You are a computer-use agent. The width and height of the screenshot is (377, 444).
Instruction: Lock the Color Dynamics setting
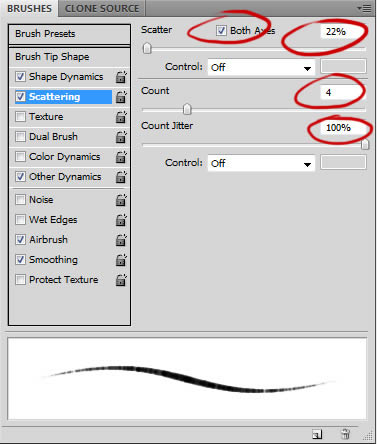tap(121, 157)
